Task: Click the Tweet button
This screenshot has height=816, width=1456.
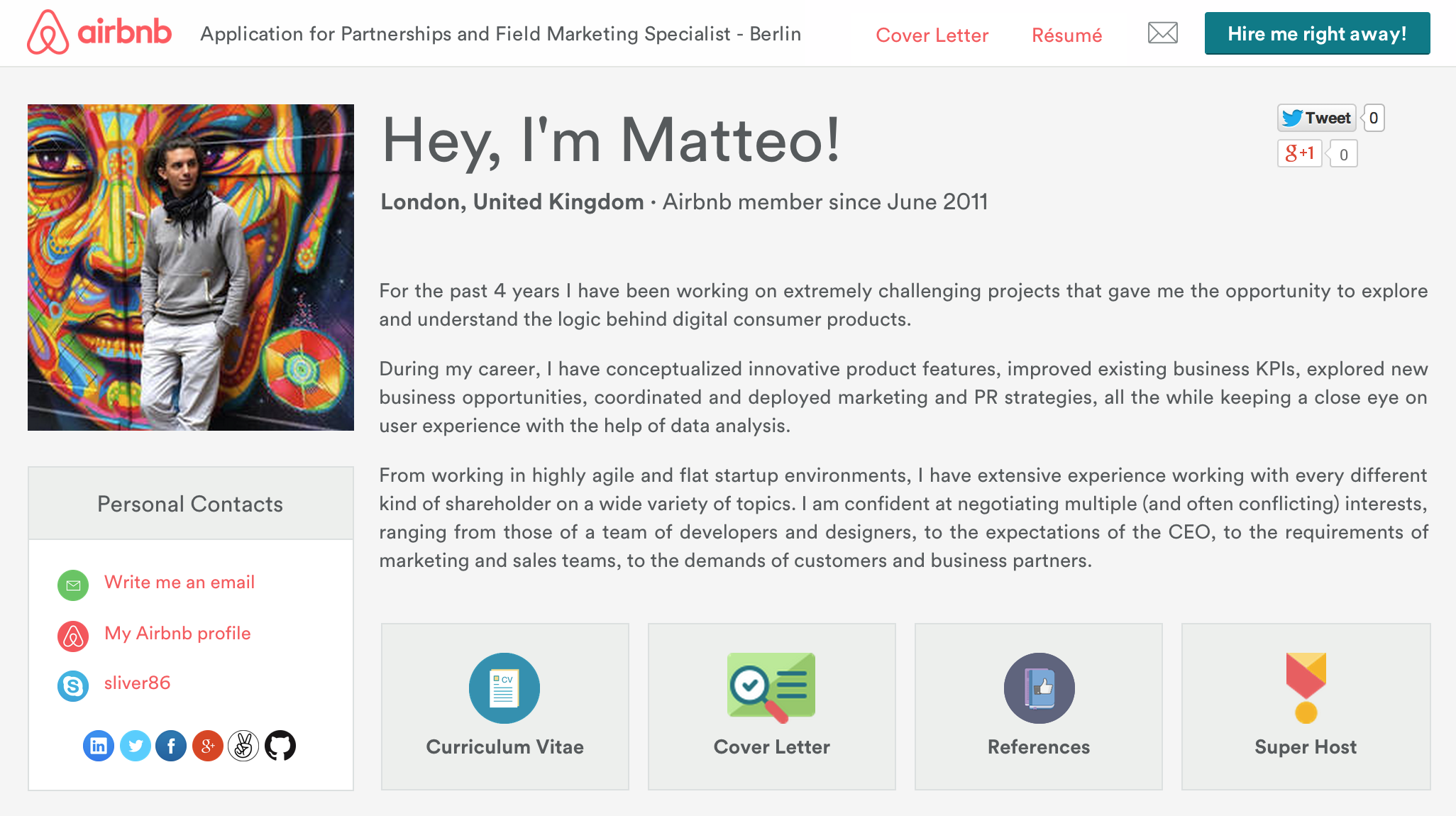Action: point(1316,118)
